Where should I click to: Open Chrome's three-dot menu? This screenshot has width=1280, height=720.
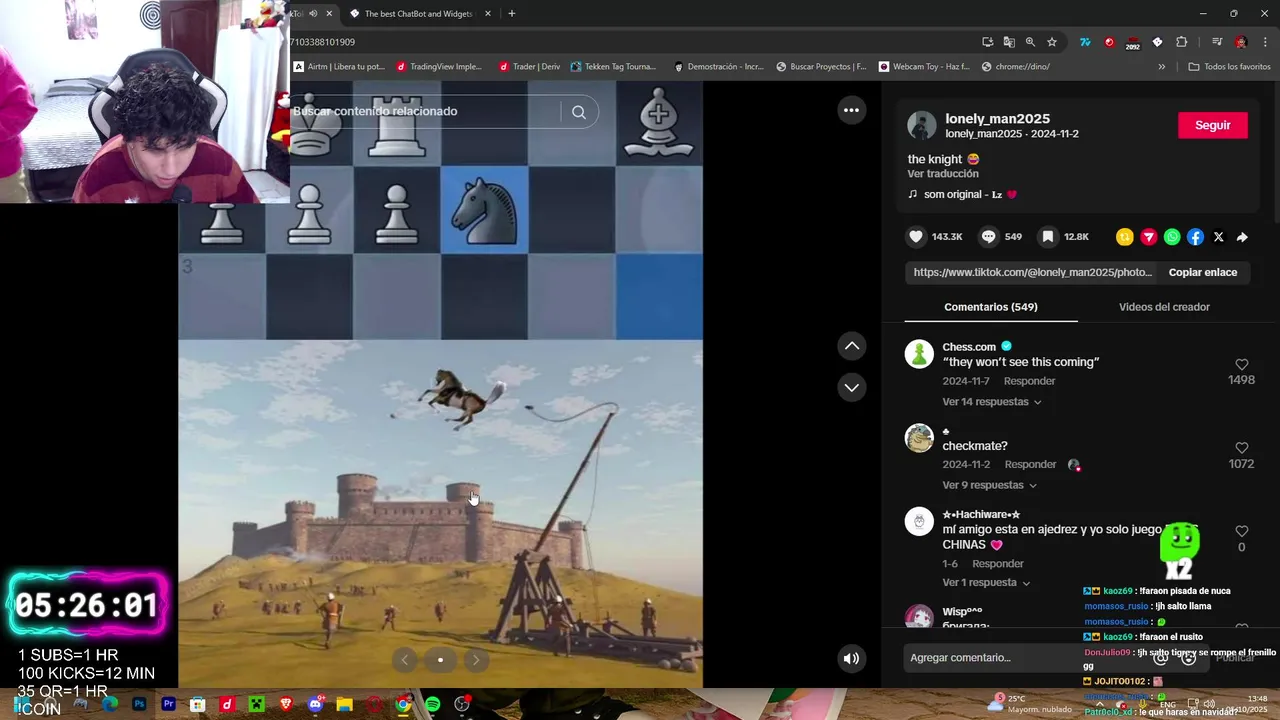(1265, 42)
